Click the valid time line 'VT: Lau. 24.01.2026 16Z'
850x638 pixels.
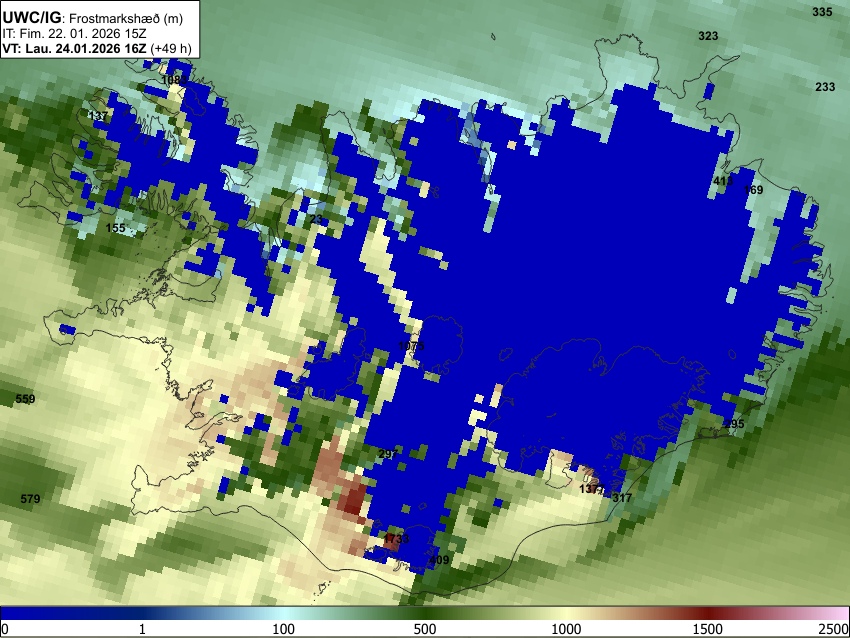[74, 48]
